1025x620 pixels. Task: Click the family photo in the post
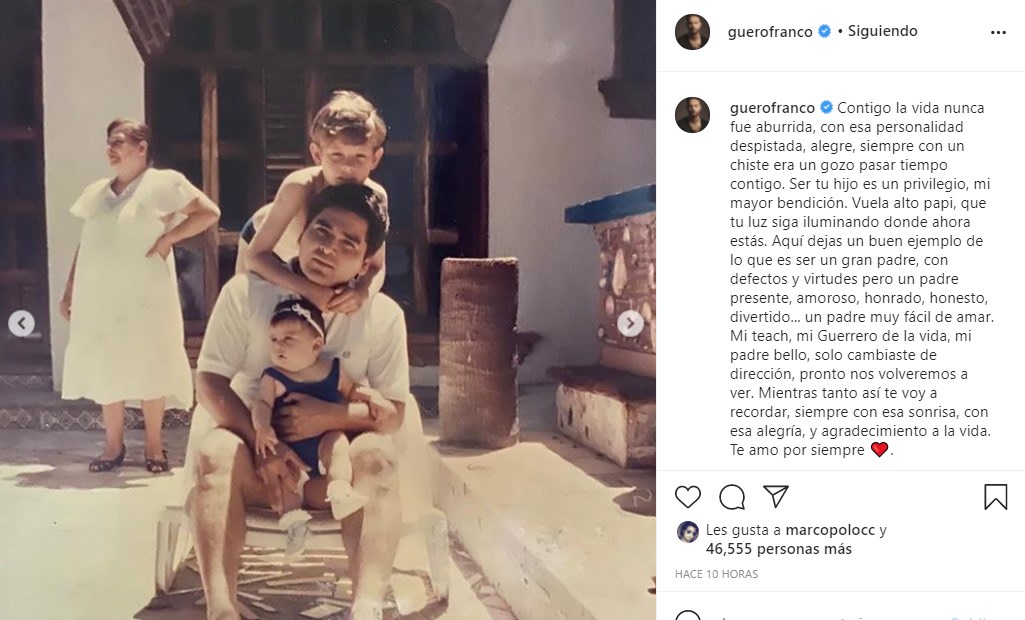pyautogui.click(x=328, y=310)
